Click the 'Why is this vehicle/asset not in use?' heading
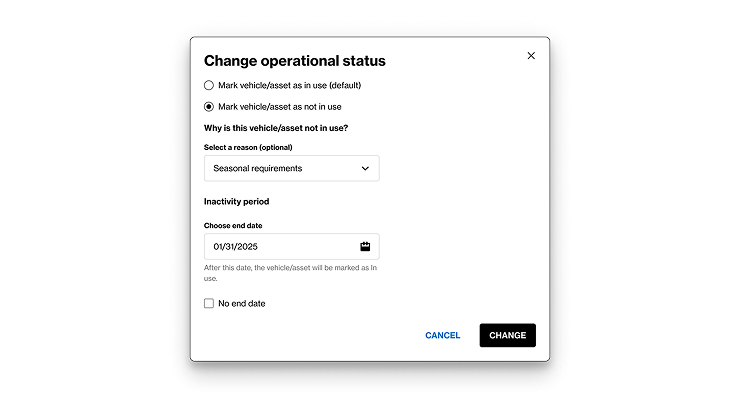 (276, 128)
